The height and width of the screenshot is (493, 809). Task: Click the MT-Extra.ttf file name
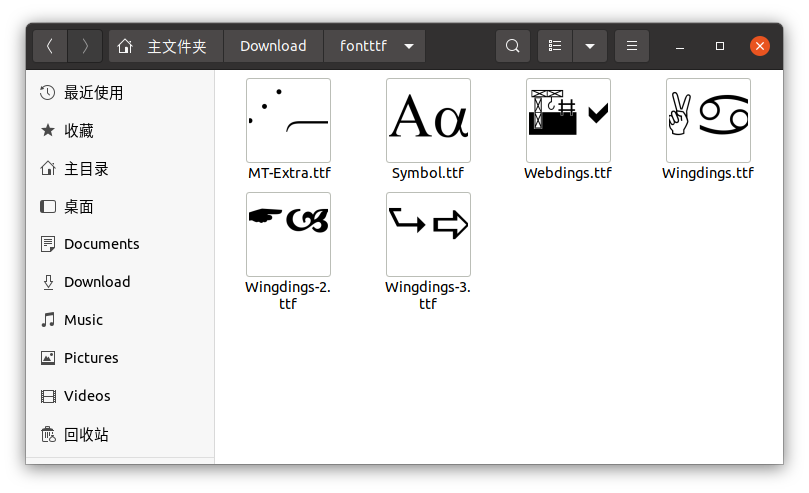[x=289, y=173]
